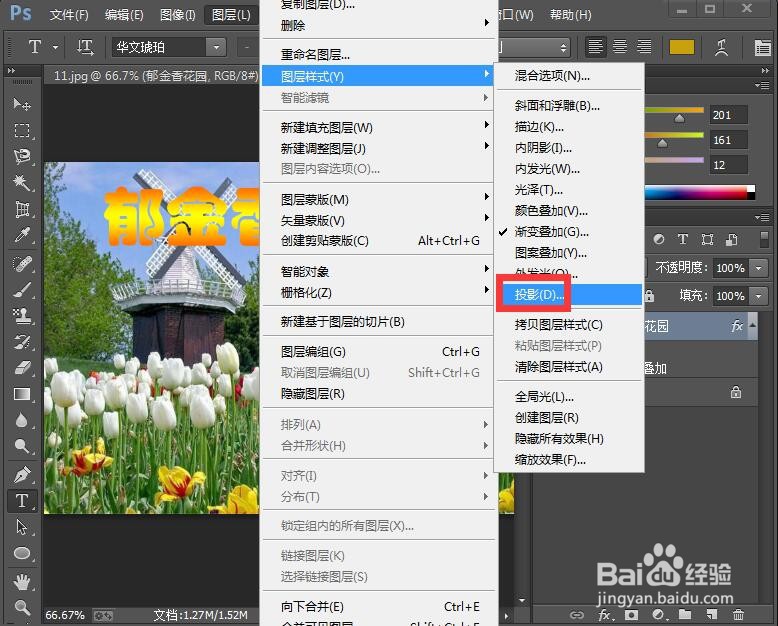The image size is (778, 626).
Task: Toggle text orientation in options bar
Action: pos(85,48)
